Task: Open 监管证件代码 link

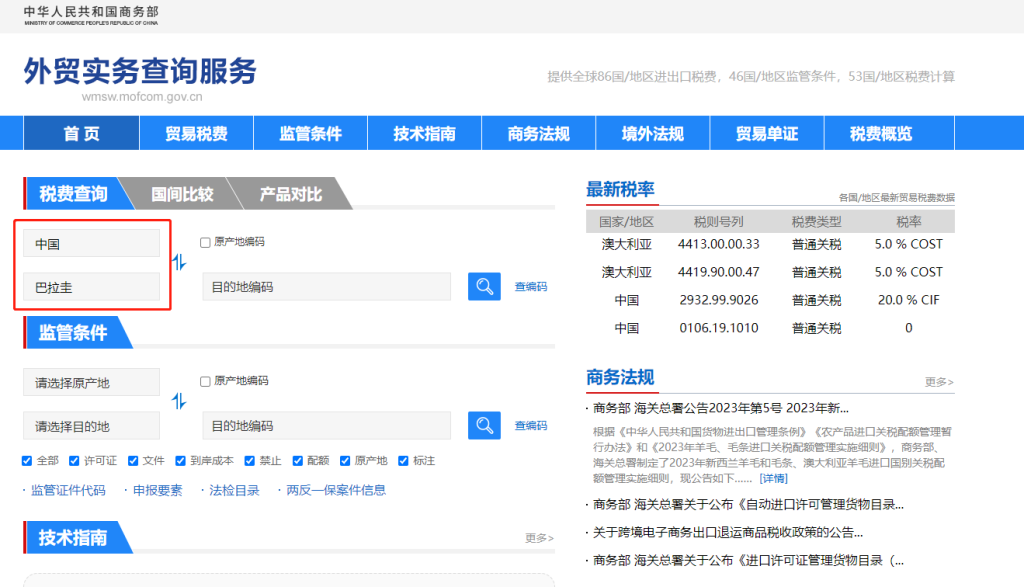Action: [68, 490]
